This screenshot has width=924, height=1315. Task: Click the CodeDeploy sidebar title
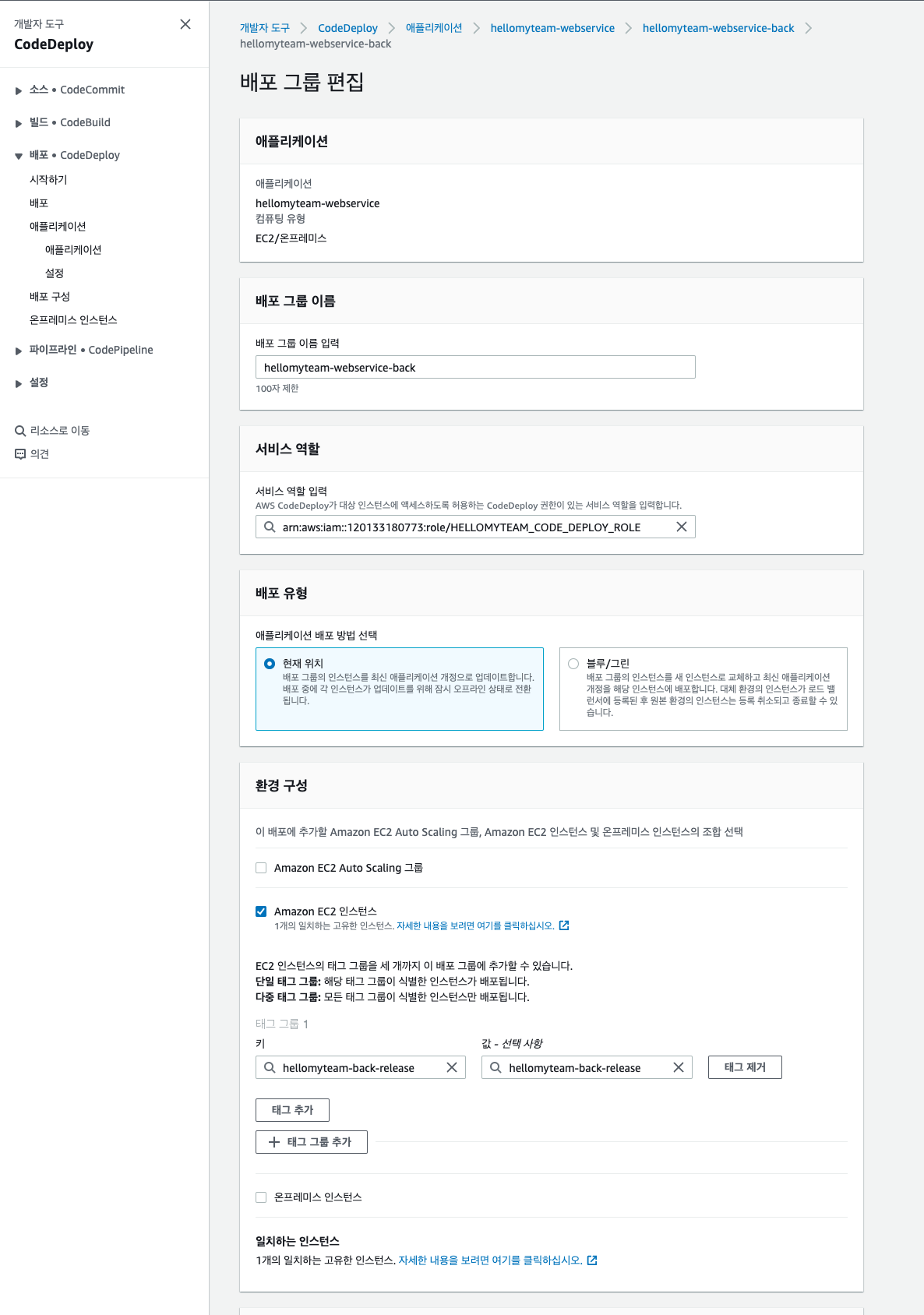(x=54, y=44)
